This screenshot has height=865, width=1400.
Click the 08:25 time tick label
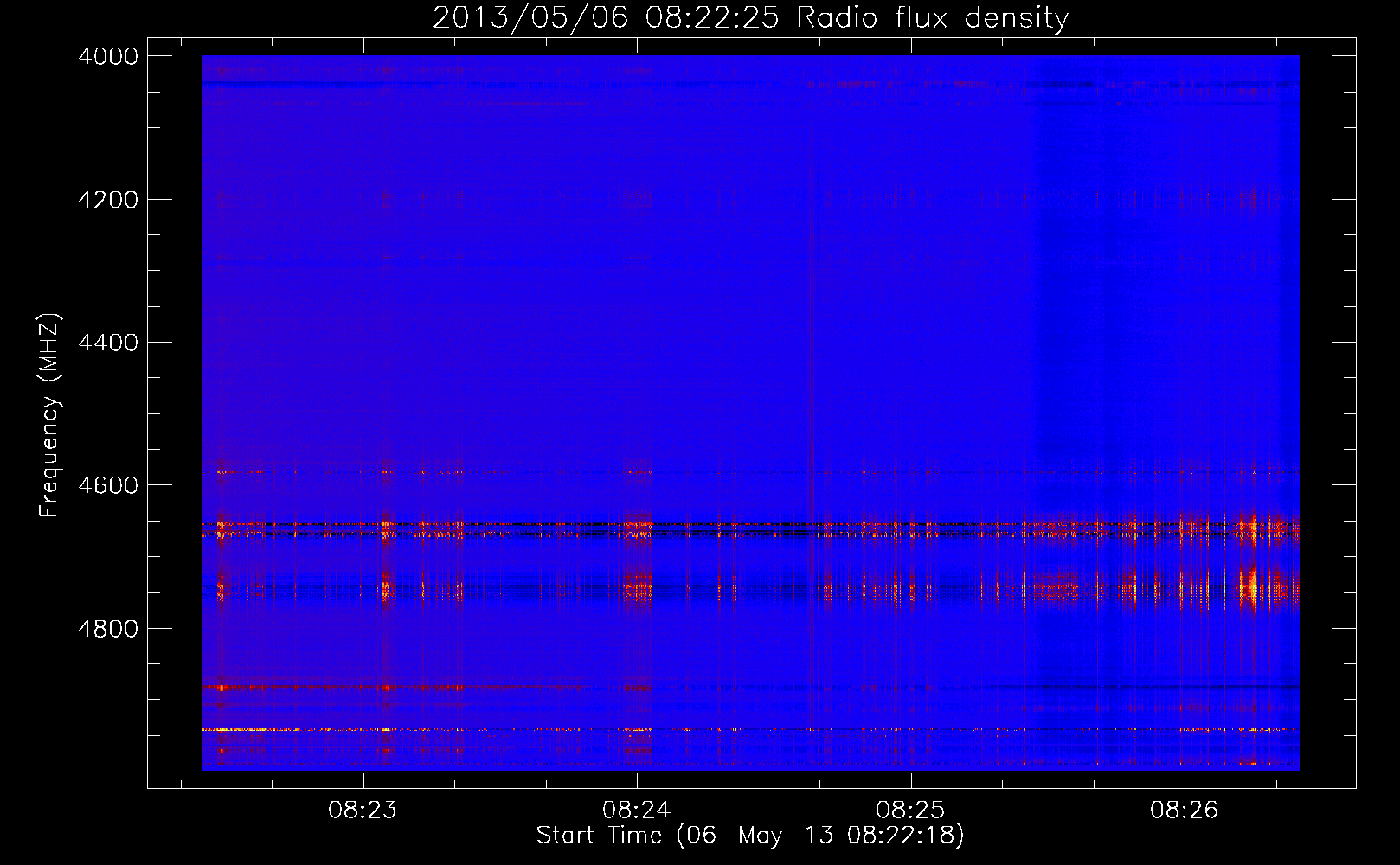click(x=910, y=811)
